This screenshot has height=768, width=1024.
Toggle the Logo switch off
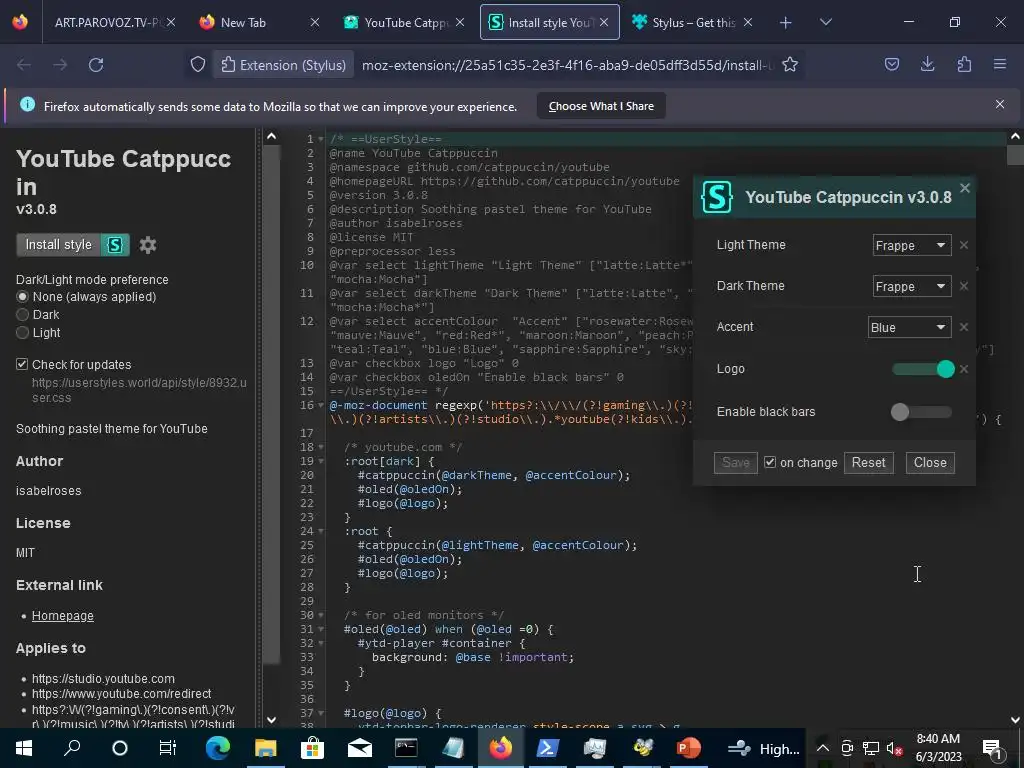[x=922, y=369]
